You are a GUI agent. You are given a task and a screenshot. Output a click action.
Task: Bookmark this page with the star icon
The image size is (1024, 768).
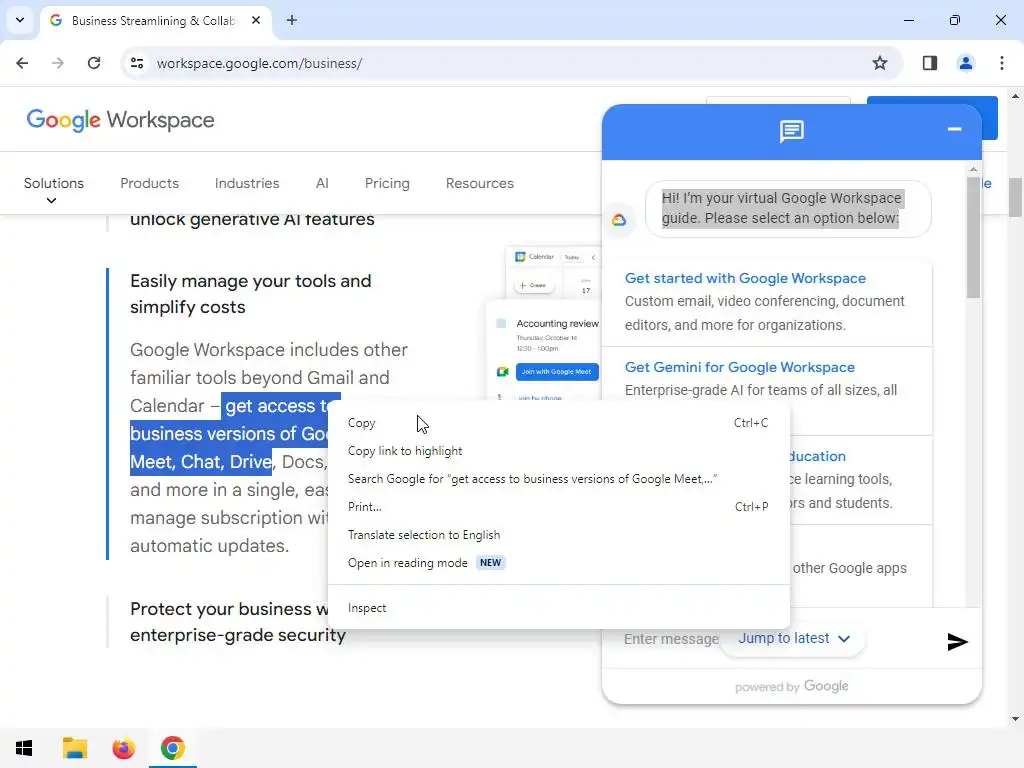[x=880, y=63]
